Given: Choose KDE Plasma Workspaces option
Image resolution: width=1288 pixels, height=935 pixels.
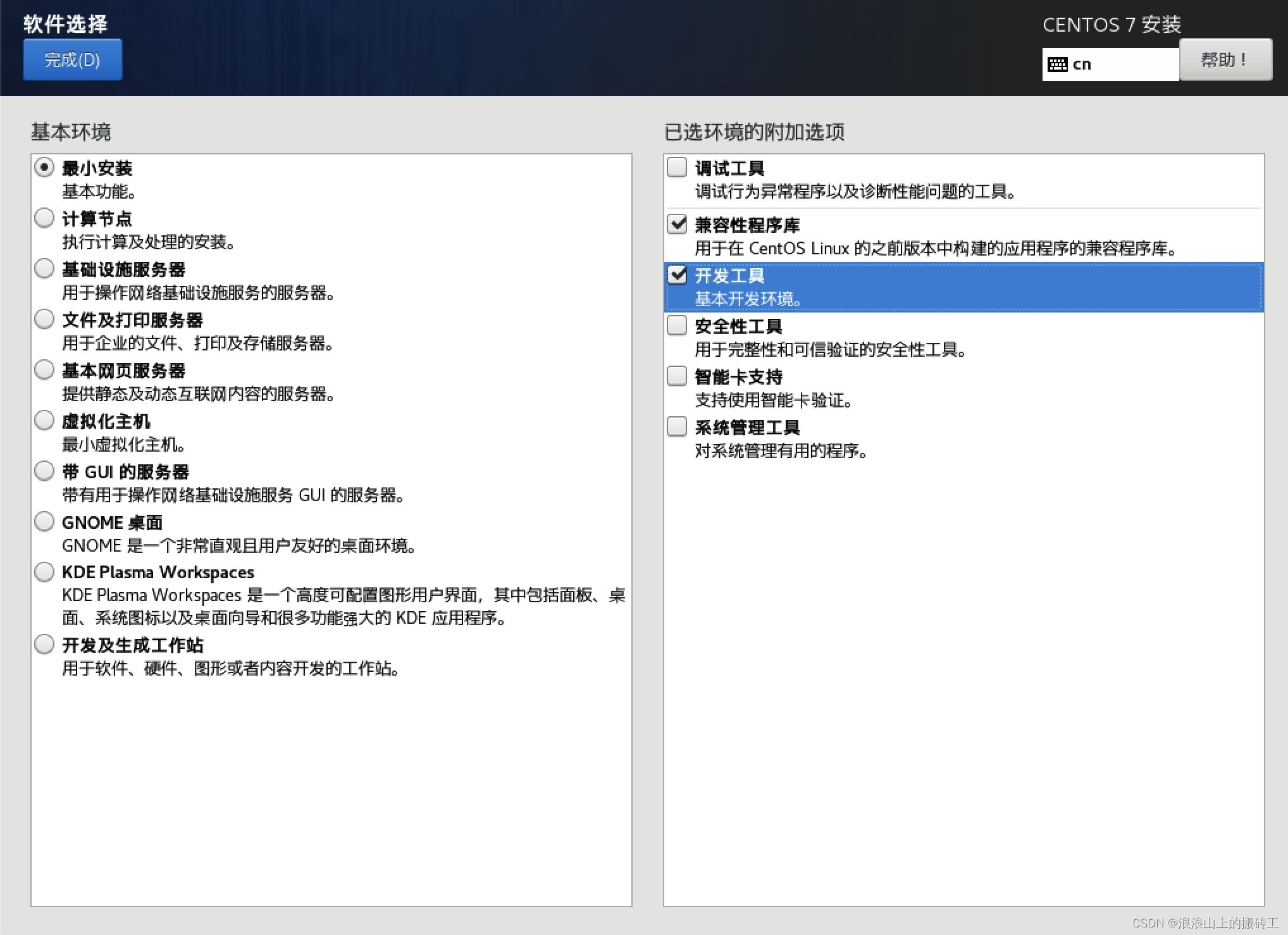Looking at the screenshot, I should pos(44,572).
